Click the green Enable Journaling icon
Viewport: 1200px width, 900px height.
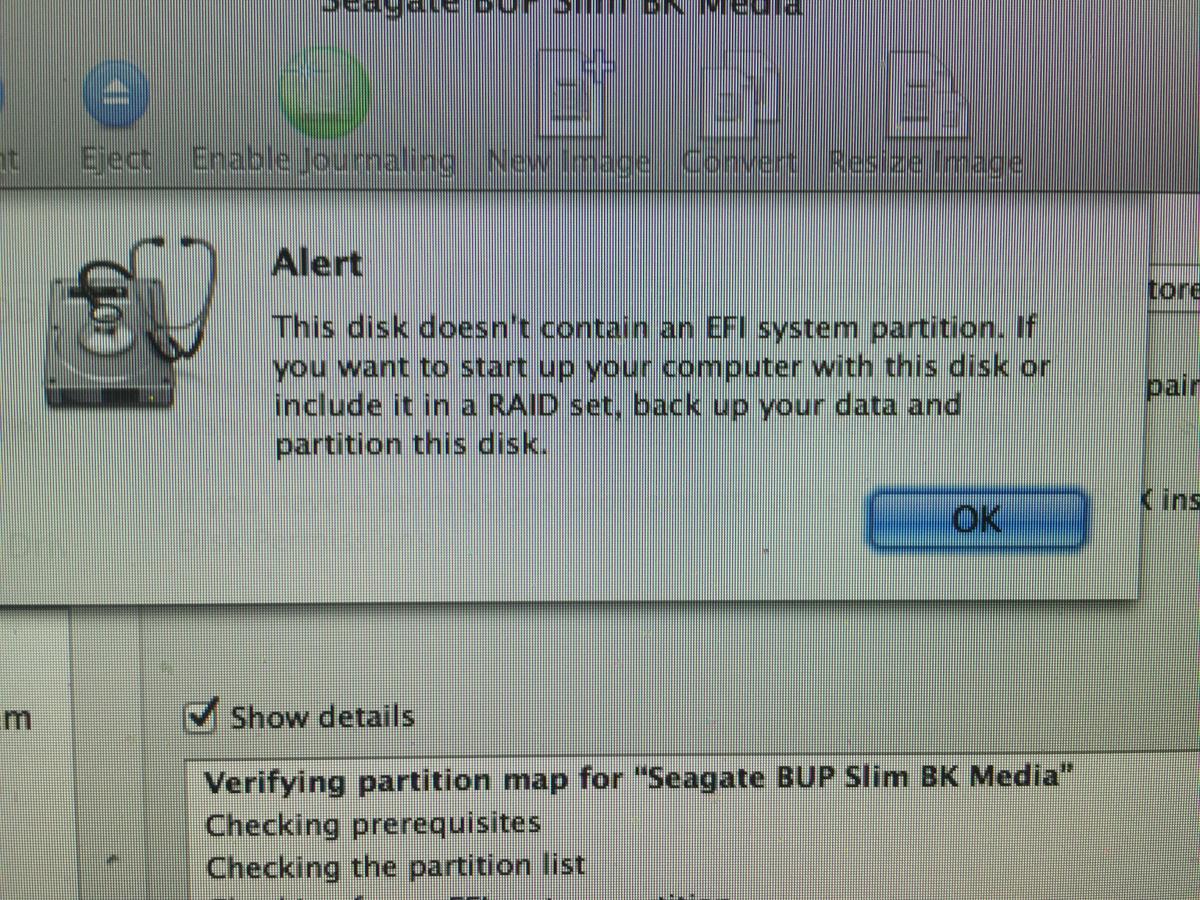pos(325,90)
